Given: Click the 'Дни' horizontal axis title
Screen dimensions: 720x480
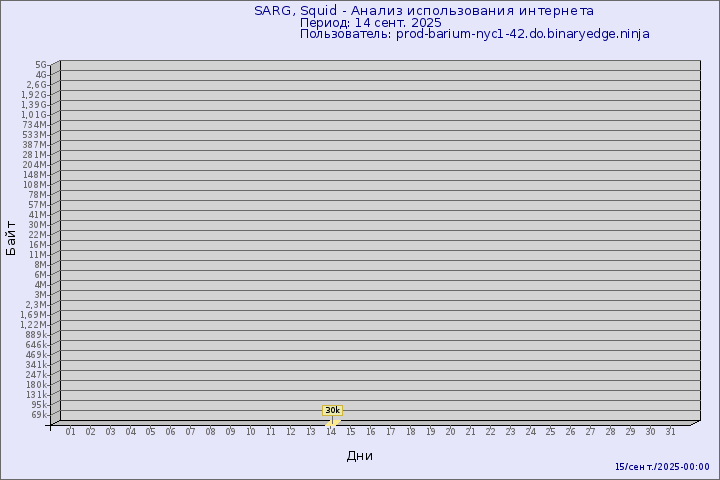Looking at the screenshot, I should 360,456.
